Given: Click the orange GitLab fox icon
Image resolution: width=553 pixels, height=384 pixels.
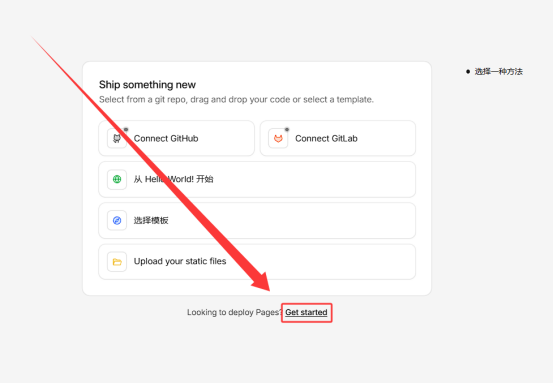Looking at the screenshot, I should tap(278, 139).
